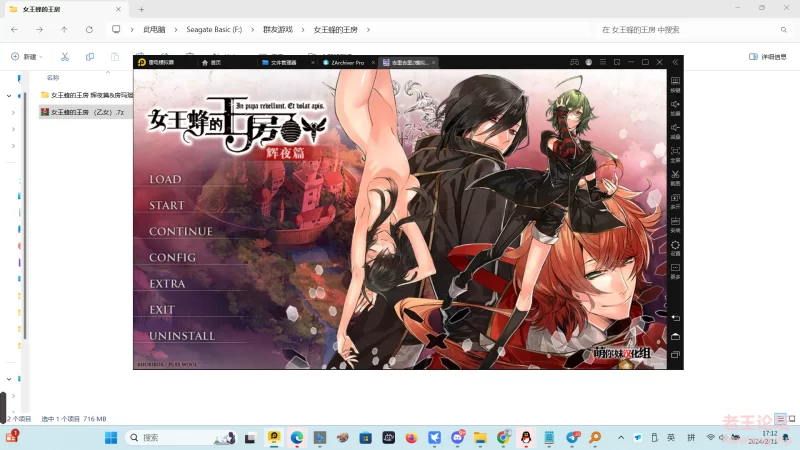Click Android back arrow in emulator sidebar
The width and height of the screenshot is (800, 450).
pyautogui.click(x=675, y=318)
